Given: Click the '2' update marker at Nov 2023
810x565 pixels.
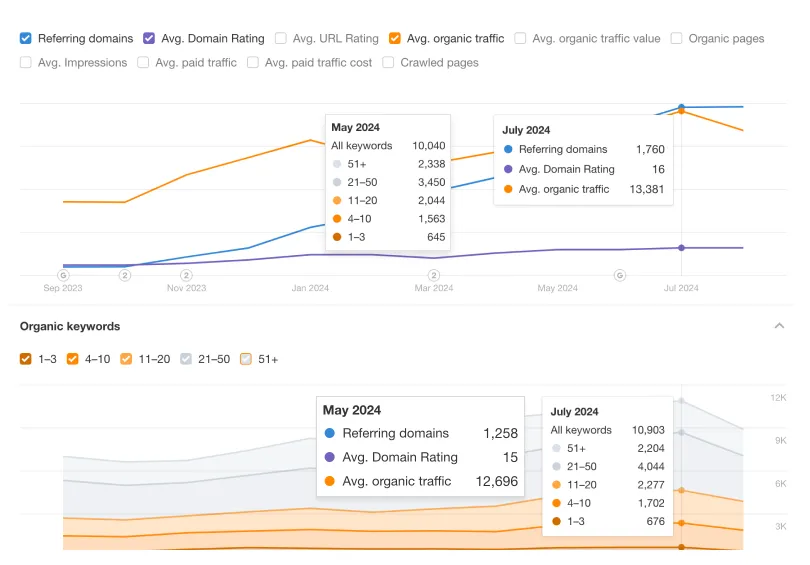Looking at the screenshot, I should 186,275.
